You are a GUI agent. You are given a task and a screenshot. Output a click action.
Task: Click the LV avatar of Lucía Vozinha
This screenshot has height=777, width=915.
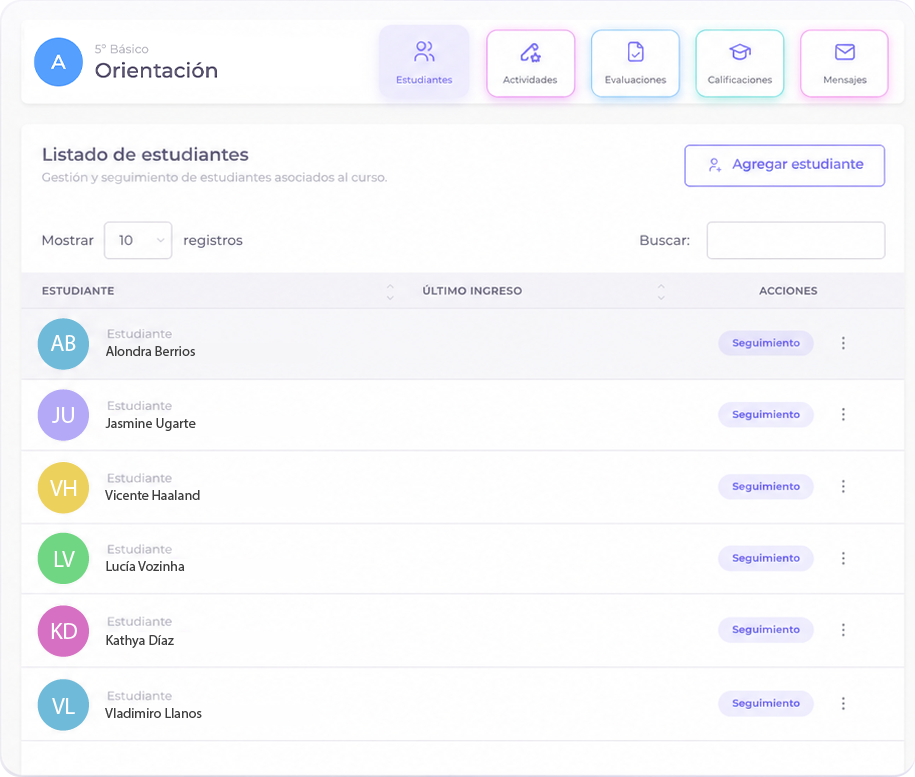63,559
